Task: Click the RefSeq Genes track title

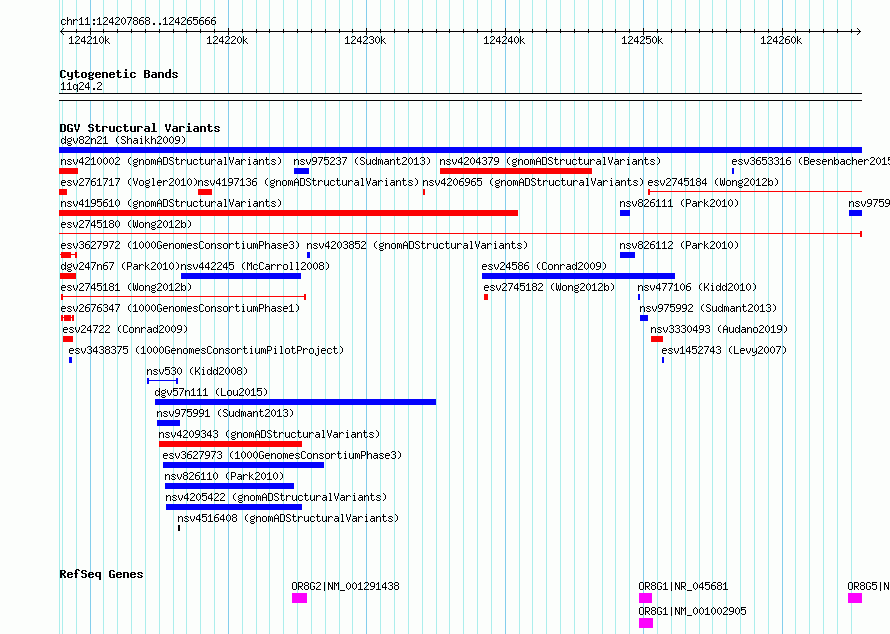Action: point(101,574)
